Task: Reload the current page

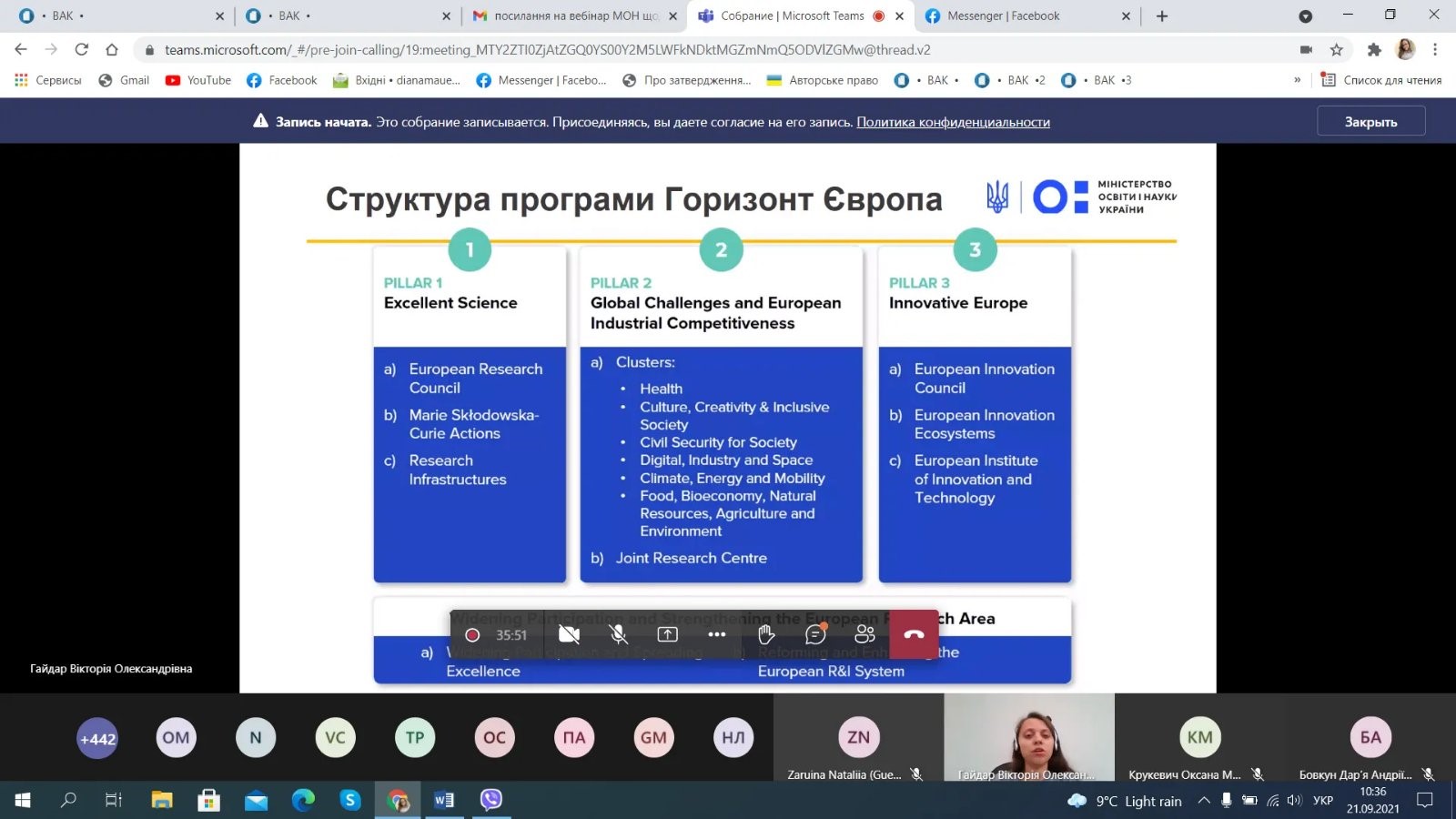Action: point(82,49)
